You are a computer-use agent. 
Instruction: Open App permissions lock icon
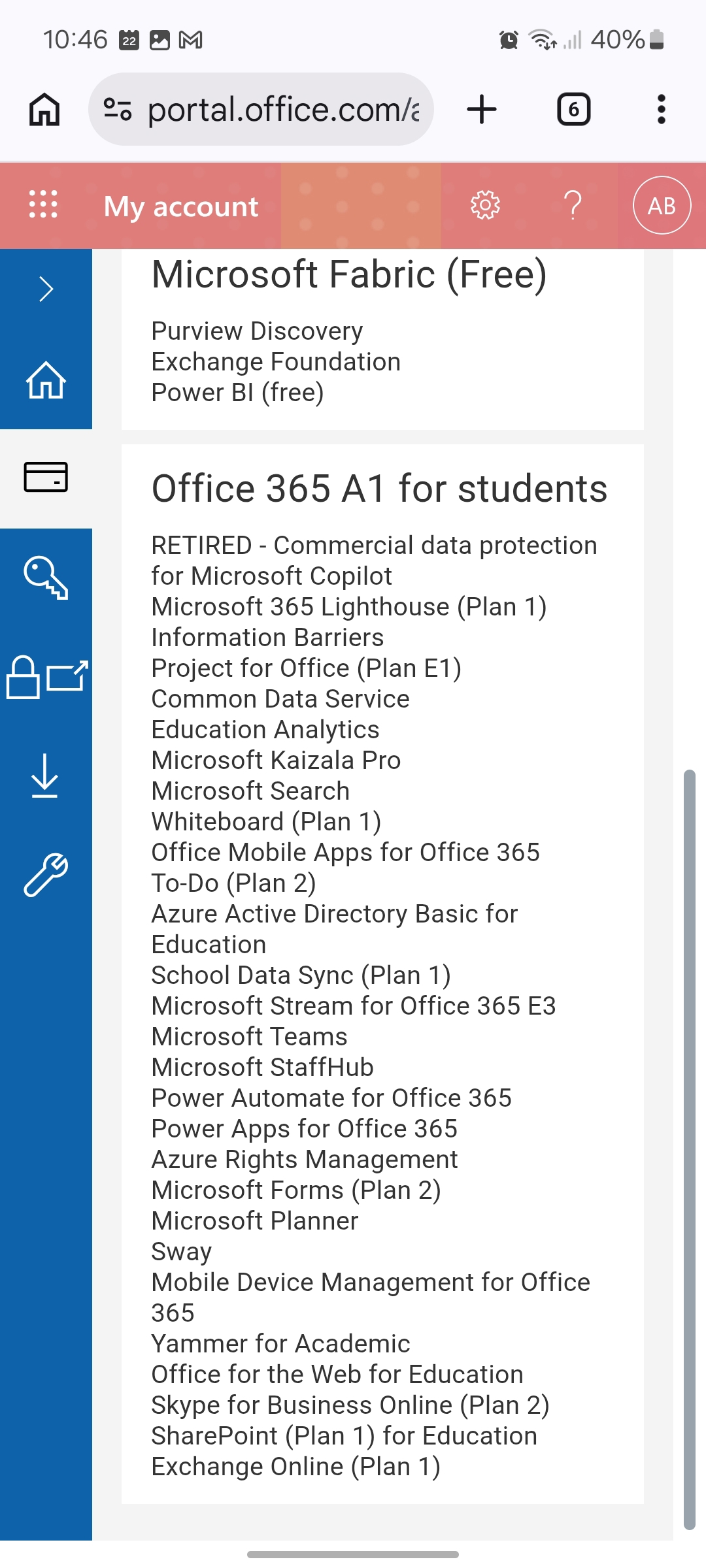point(46,677)
